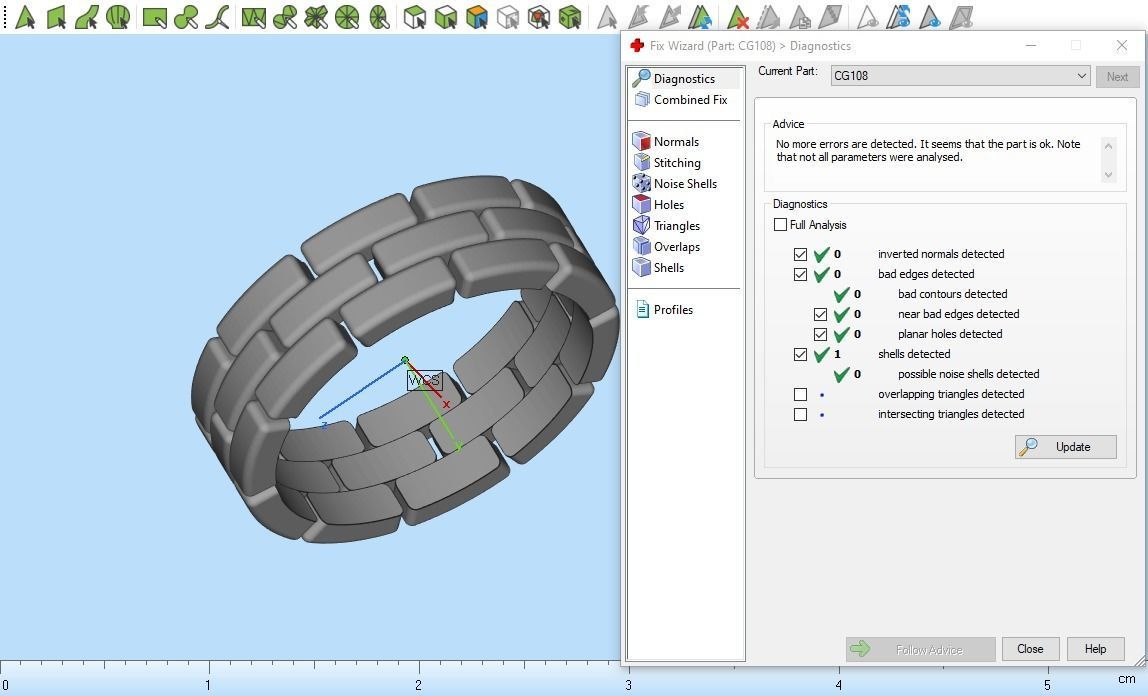This screenshot has height=696, width=1148.
Task: Click the 'bad contours detected' text
Action: [x=953, y=293]
